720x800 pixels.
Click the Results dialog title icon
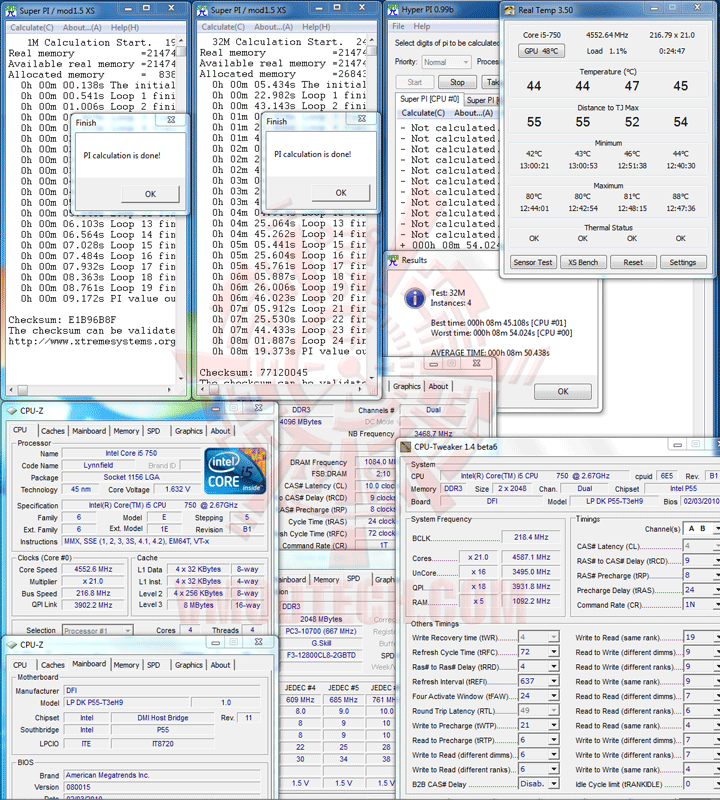pos(393,261)
